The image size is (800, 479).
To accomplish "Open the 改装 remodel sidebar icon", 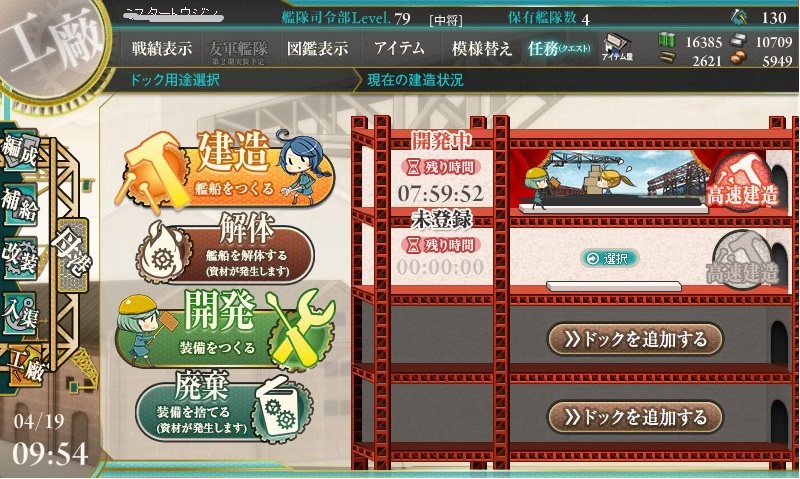I will point(20,258).
